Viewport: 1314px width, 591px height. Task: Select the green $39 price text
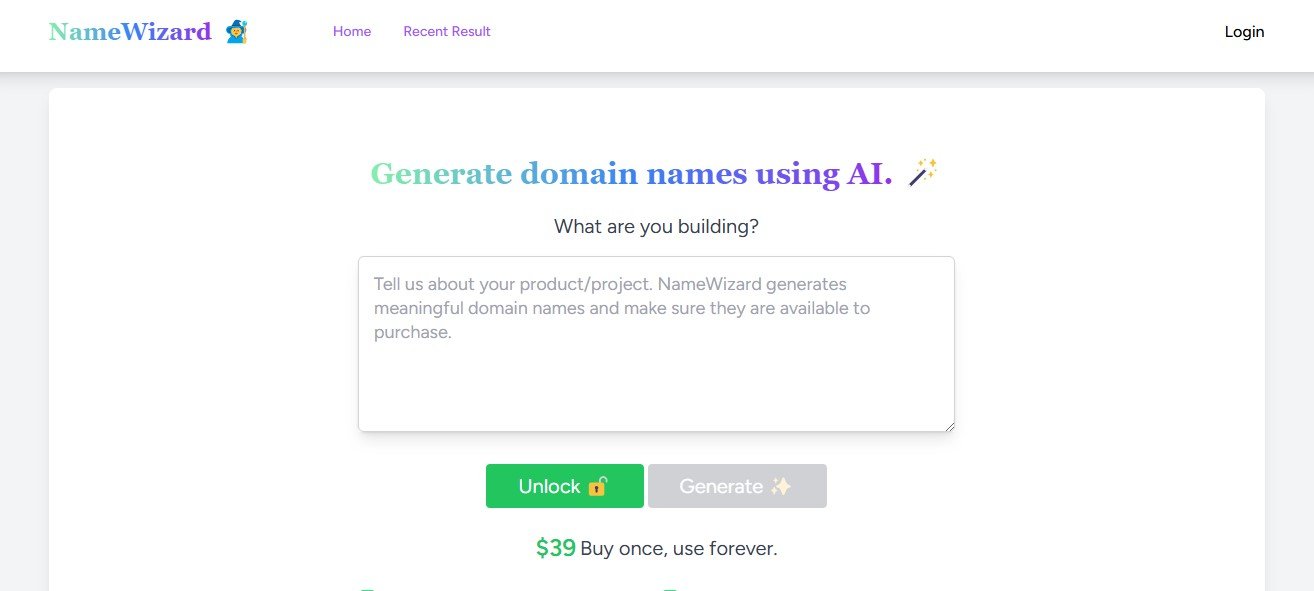556,548
